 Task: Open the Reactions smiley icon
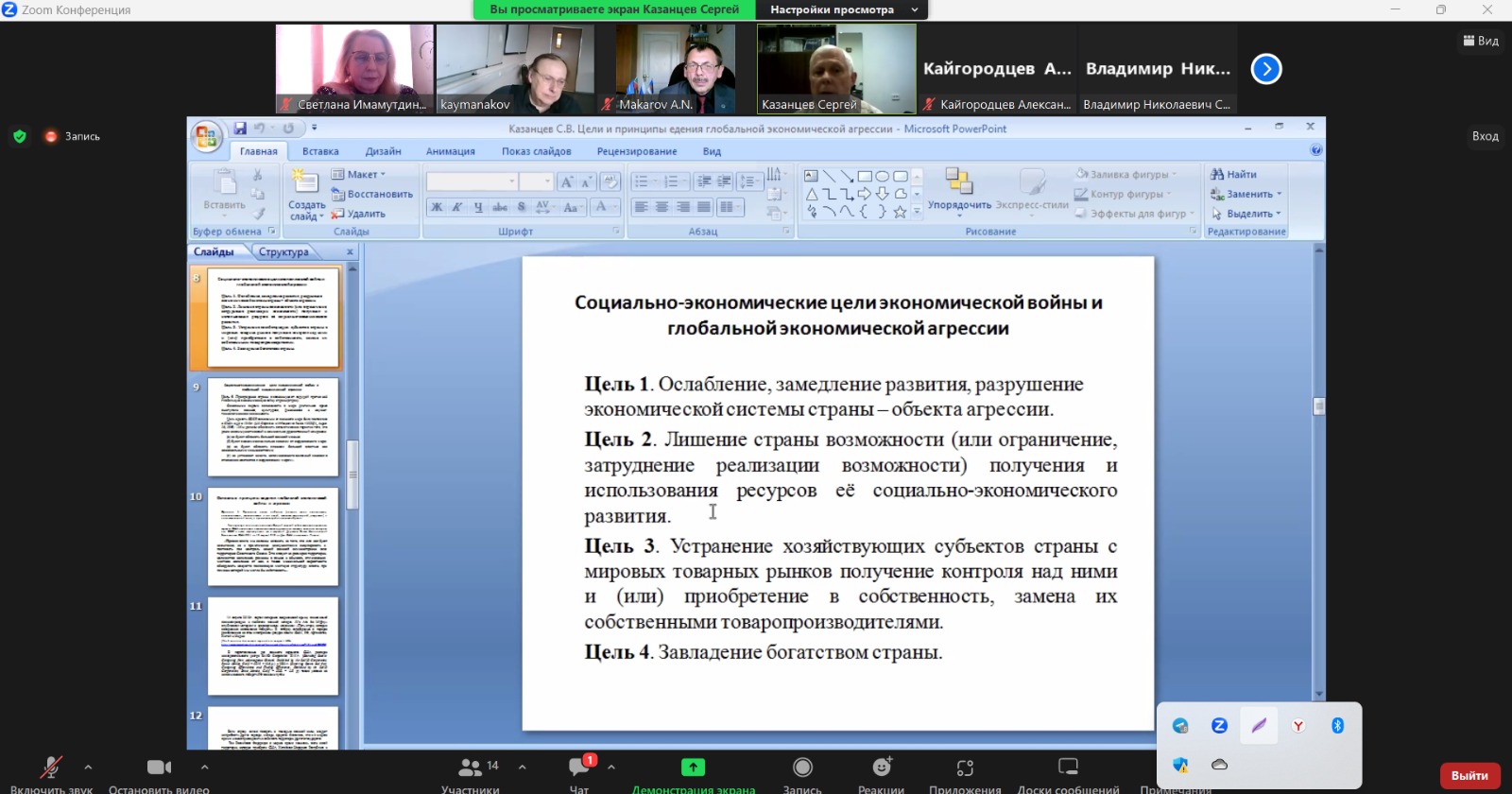pyautogui.click(x=881, y=768)
